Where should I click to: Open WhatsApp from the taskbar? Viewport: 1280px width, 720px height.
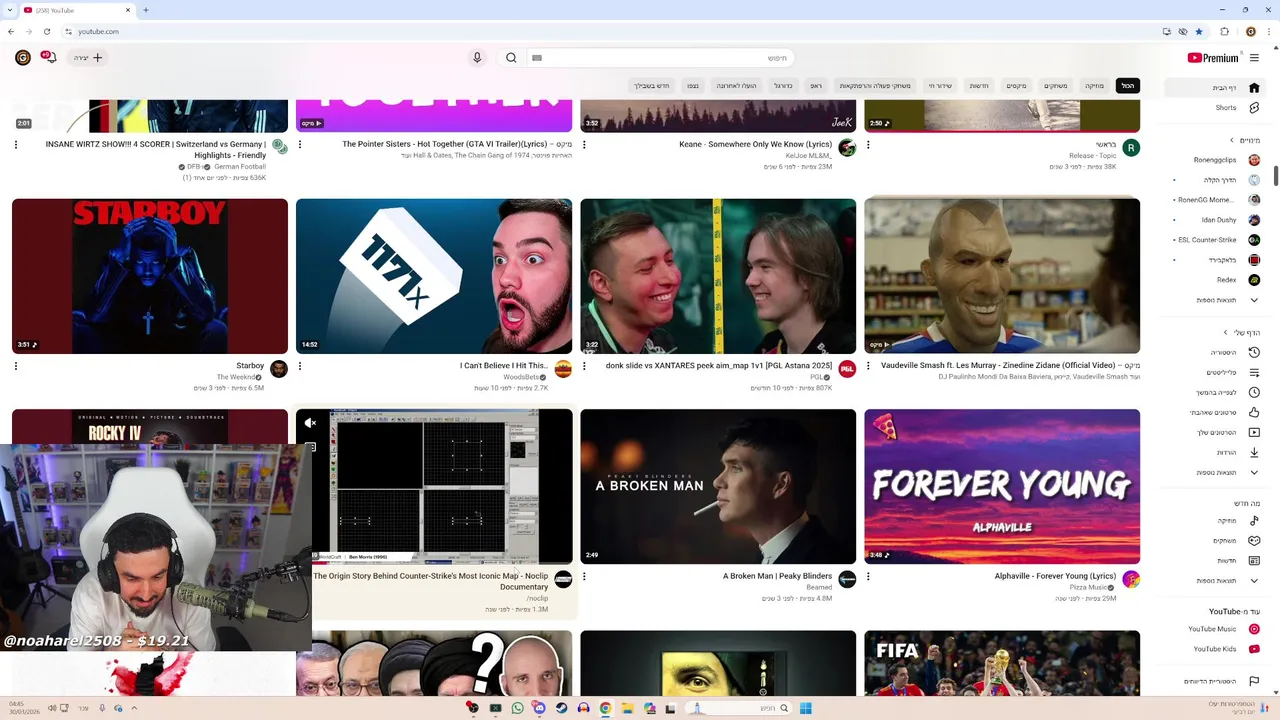tap(517, 708)
